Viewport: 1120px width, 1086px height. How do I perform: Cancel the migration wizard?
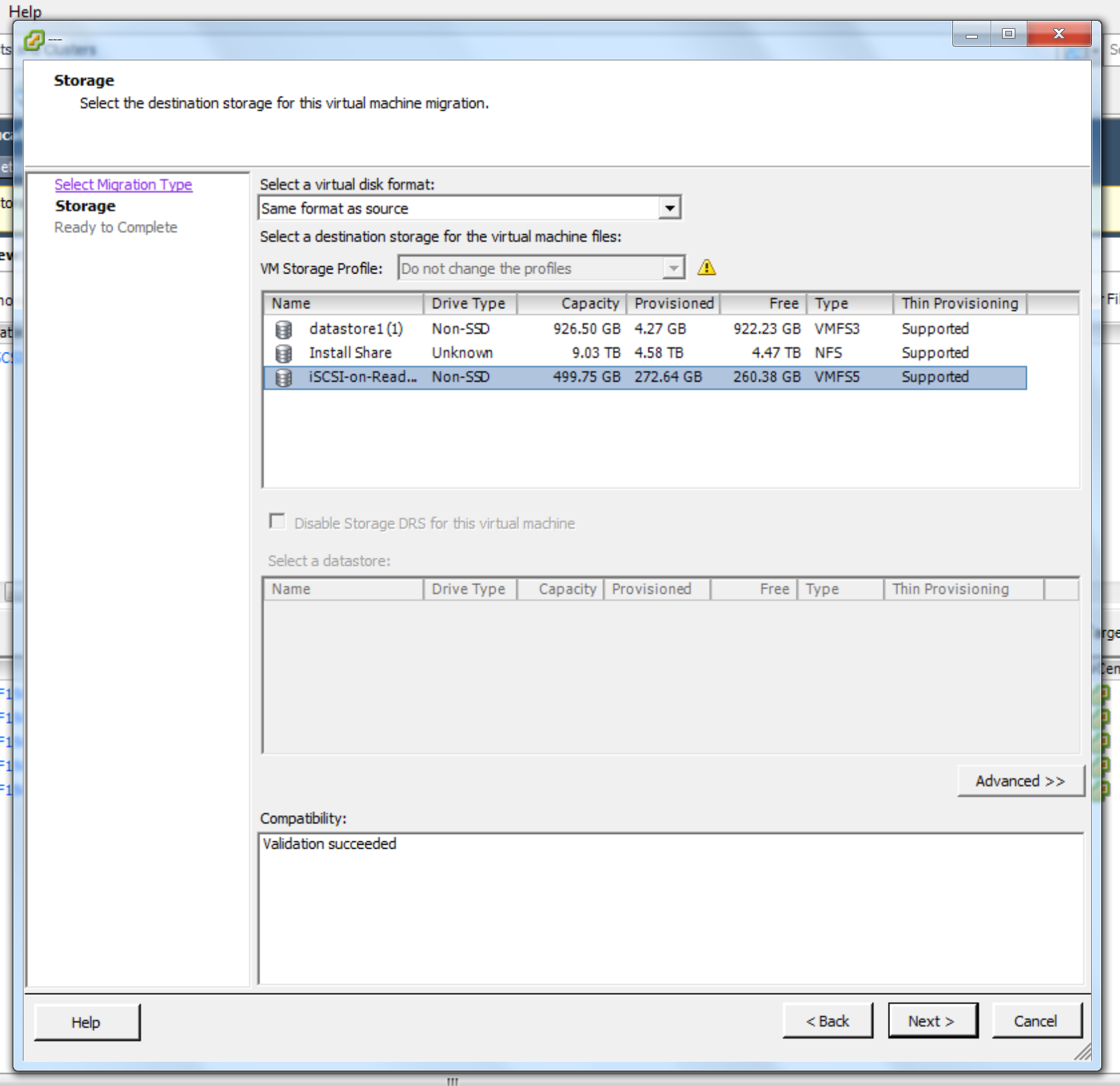tap(1036, 1021)
